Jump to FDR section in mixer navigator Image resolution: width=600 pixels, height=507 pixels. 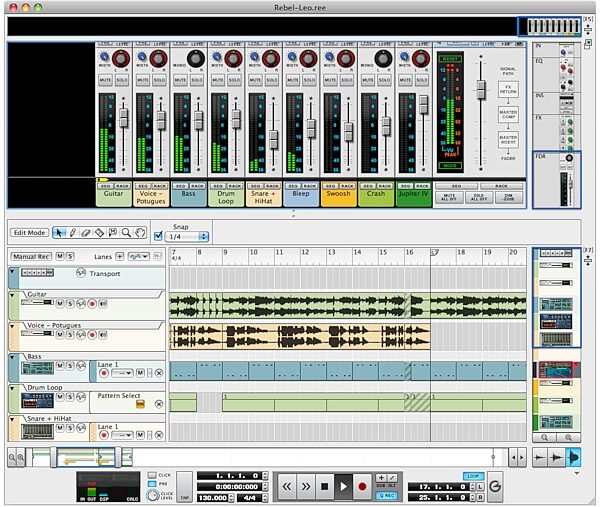point(557,180)
